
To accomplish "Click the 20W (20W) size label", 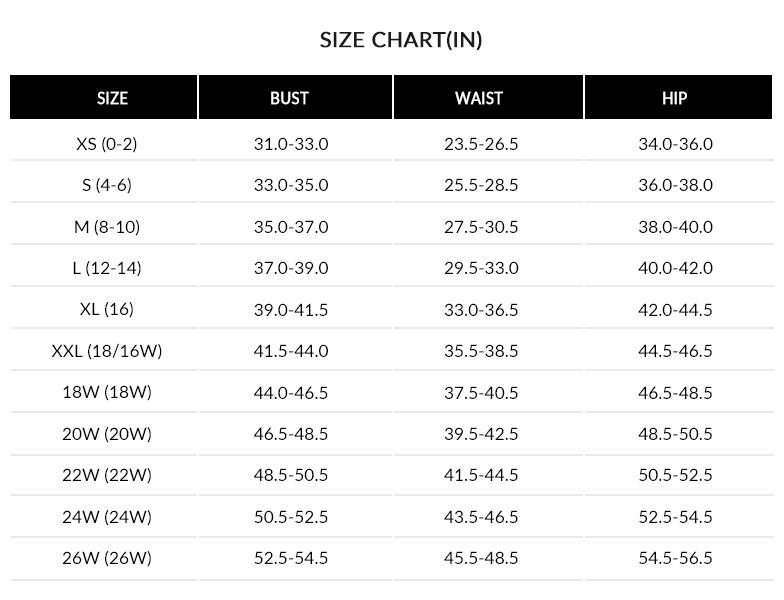I will [x=106, y=434].
